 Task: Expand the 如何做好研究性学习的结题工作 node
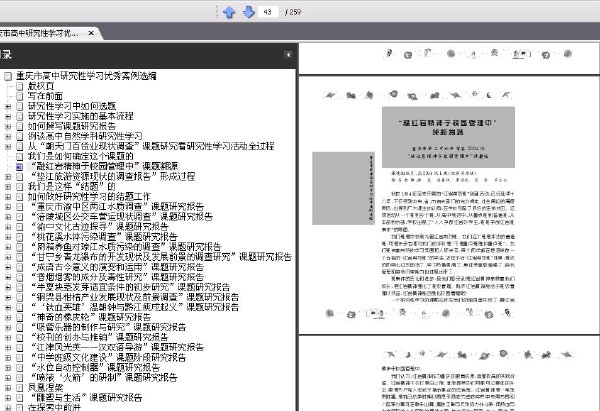[8, 197]
